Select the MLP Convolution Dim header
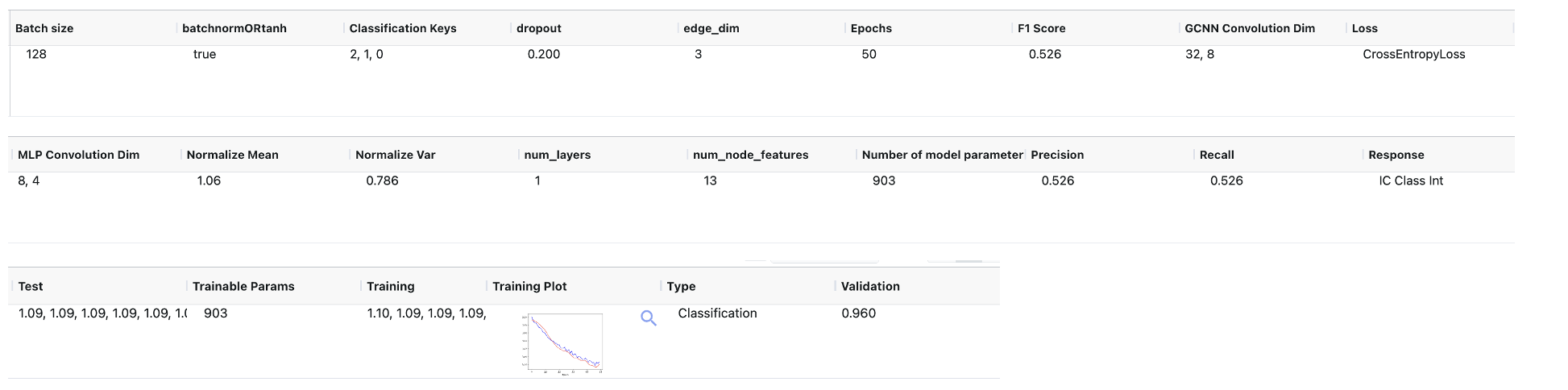This screenshot has height=390, width=1568. (x=78, y=155)
